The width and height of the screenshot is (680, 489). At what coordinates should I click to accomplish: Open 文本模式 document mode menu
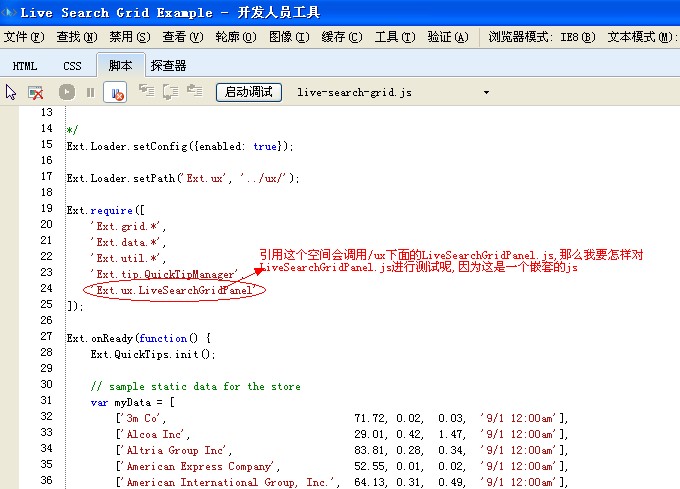click(x=642, y=37)
